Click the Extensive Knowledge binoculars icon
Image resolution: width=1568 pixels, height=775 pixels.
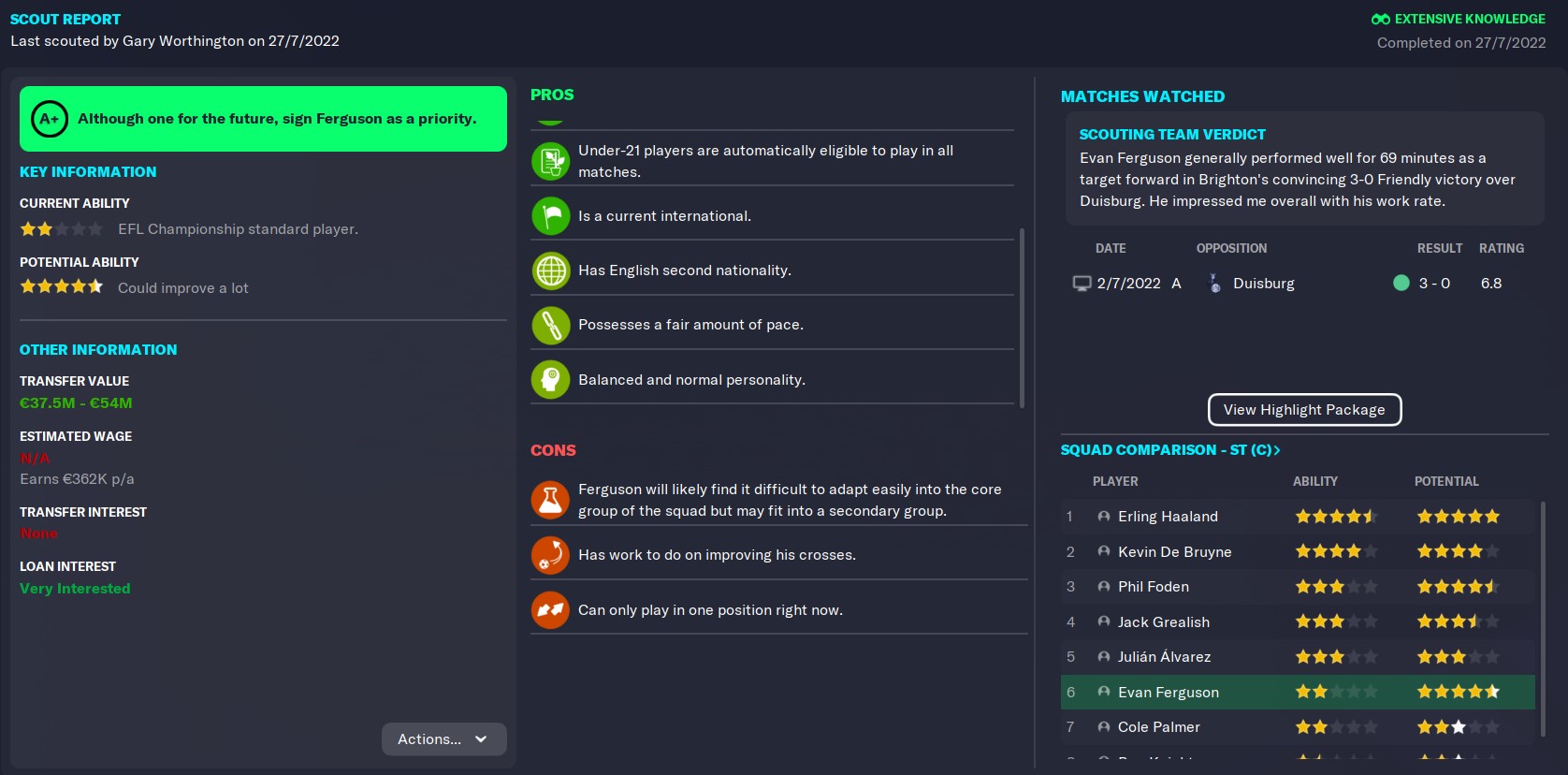1380,19
